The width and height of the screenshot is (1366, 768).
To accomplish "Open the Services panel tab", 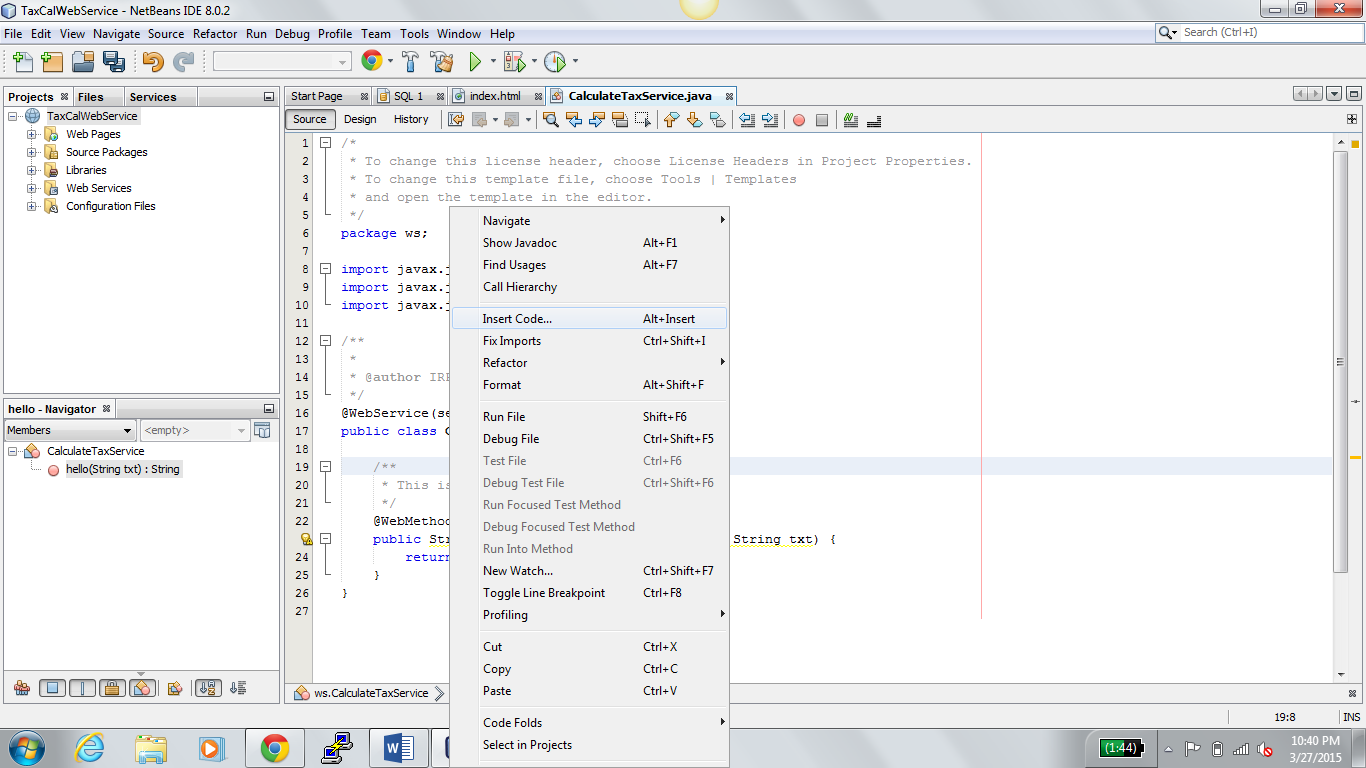I will pyautogui.click(x=153, y=97).
